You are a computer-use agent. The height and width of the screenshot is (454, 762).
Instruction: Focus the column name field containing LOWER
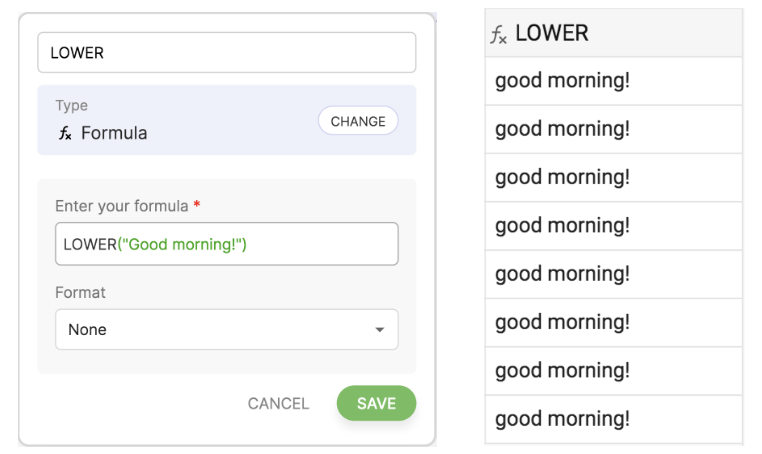tap(226, 53)
